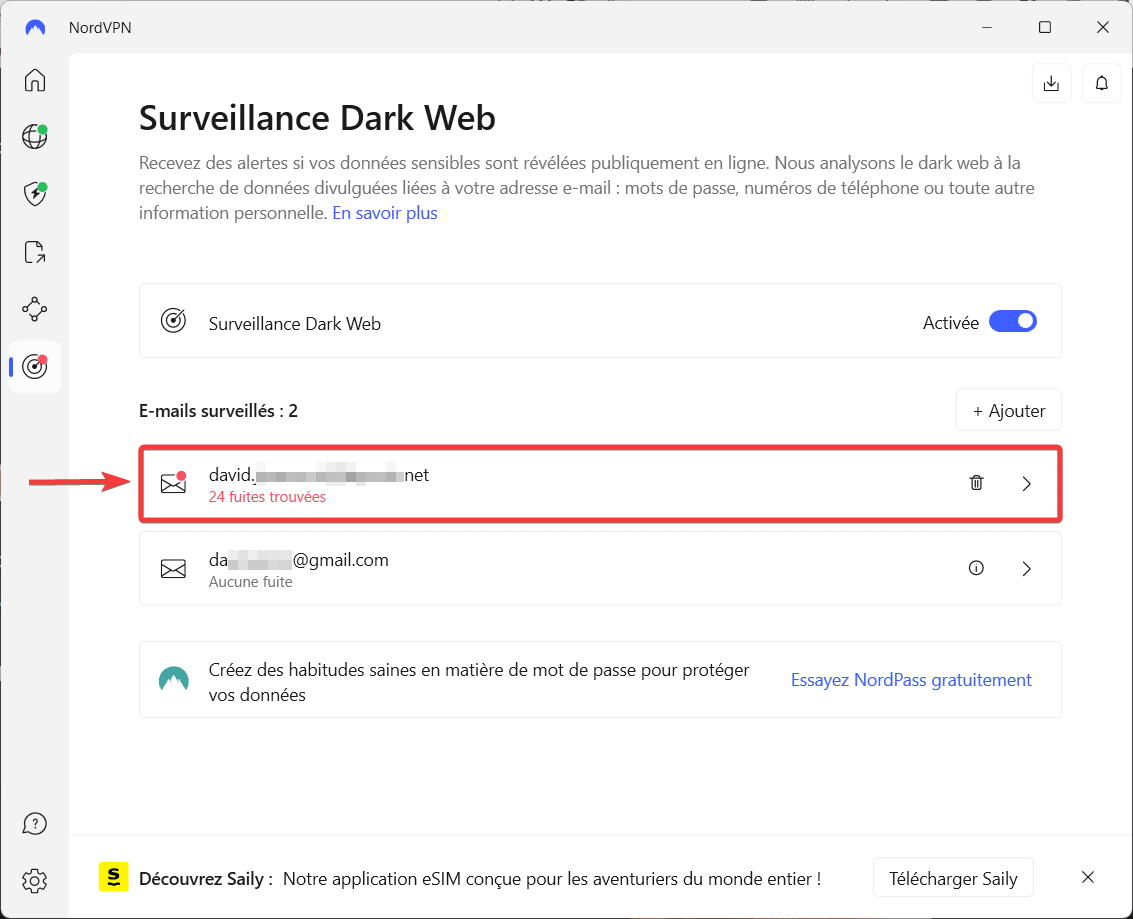Expand the gmail.com email details chevron

[1026, 569]
